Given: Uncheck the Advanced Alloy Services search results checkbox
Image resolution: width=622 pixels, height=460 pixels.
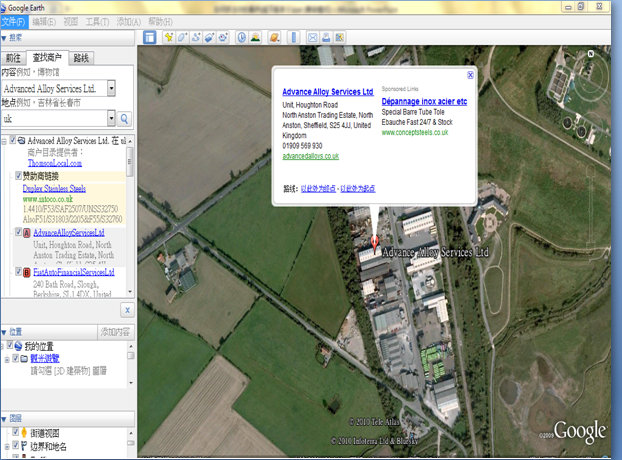Looking at the screenshot, I should pos(13,140).
